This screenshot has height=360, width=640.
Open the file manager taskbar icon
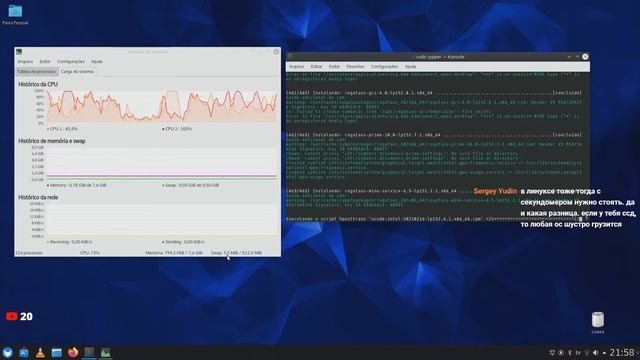click(57, 352)
